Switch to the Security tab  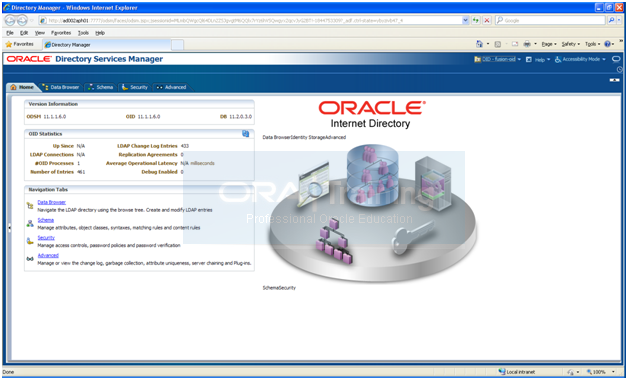pyautogui.click(x=135, y=87)
